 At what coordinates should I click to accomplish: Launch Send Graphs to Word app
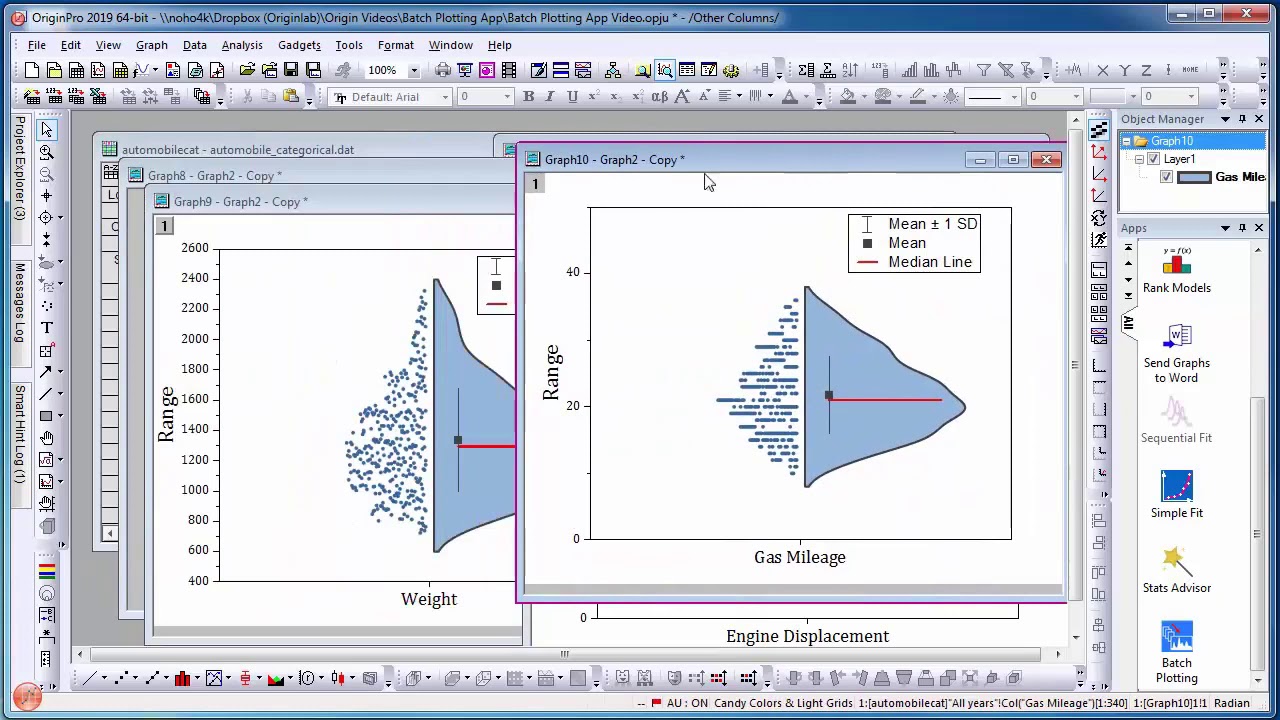click(1177, 353)
